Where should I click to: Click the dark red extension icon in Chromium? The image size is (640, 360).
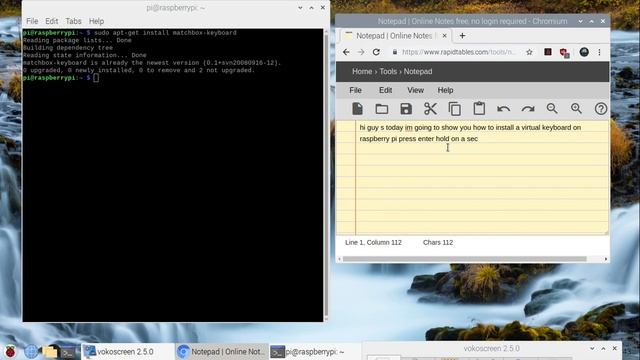point(548,51)
